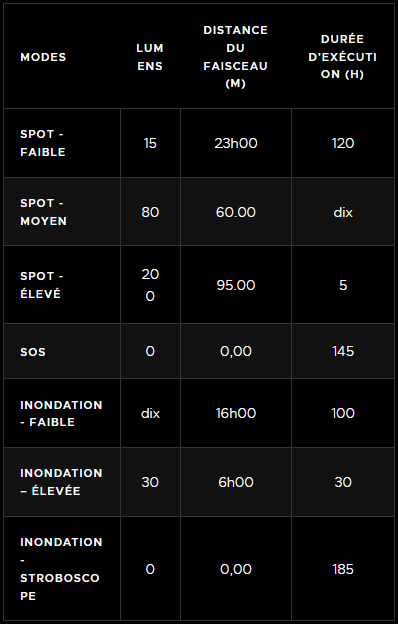The image size is (398, 624).
Task: Click the MODES column header
Action: pyautogui.click(x=43, y=57)
